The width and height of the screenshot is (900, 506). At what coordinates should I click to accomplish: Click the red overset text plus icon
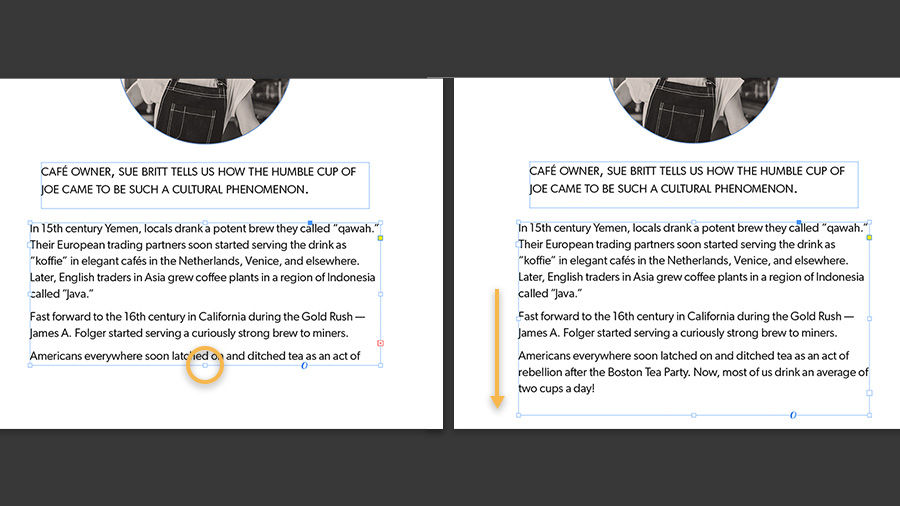[x=380, y=343]
